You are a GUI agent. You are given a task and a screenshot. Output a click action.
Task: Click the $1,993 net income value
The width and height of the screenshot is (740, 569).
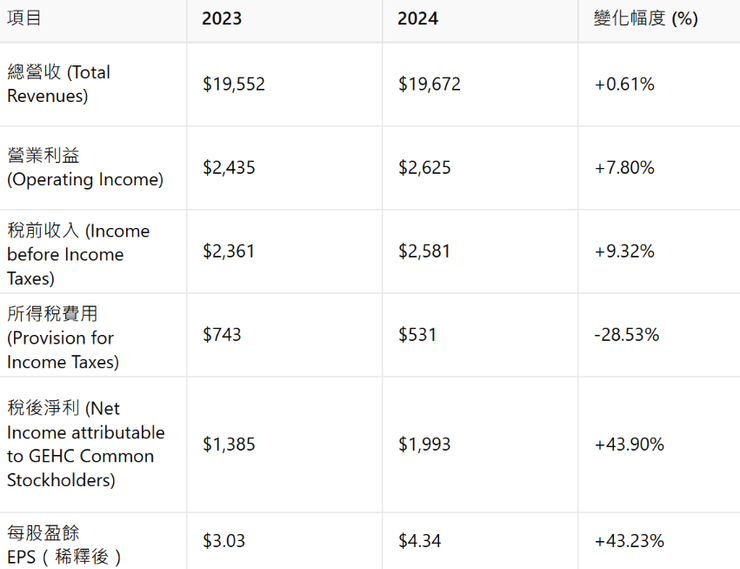(424, 444)
